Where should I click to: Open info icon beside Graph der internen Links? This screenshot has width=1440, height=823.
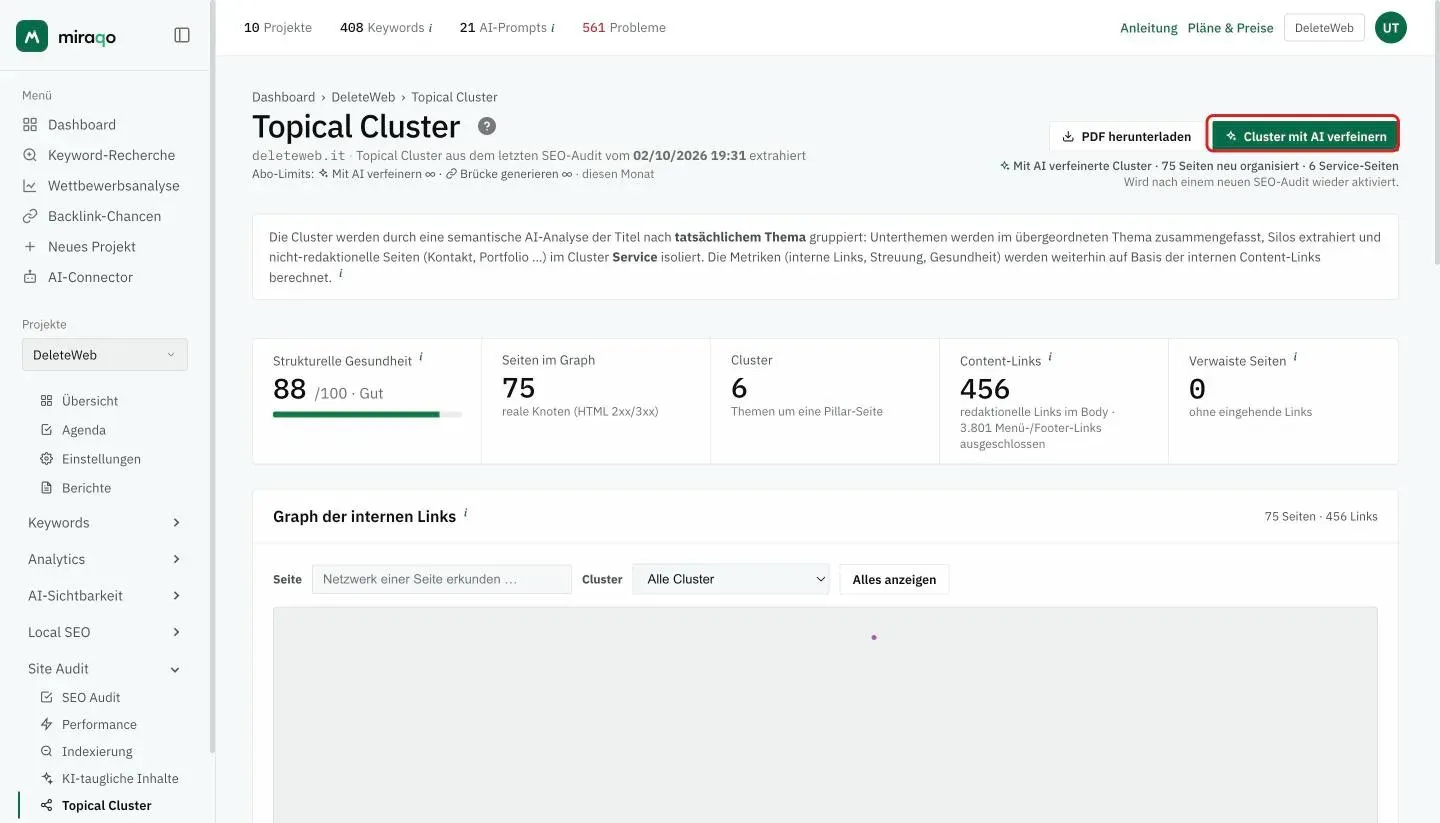(x=465, y=513)
